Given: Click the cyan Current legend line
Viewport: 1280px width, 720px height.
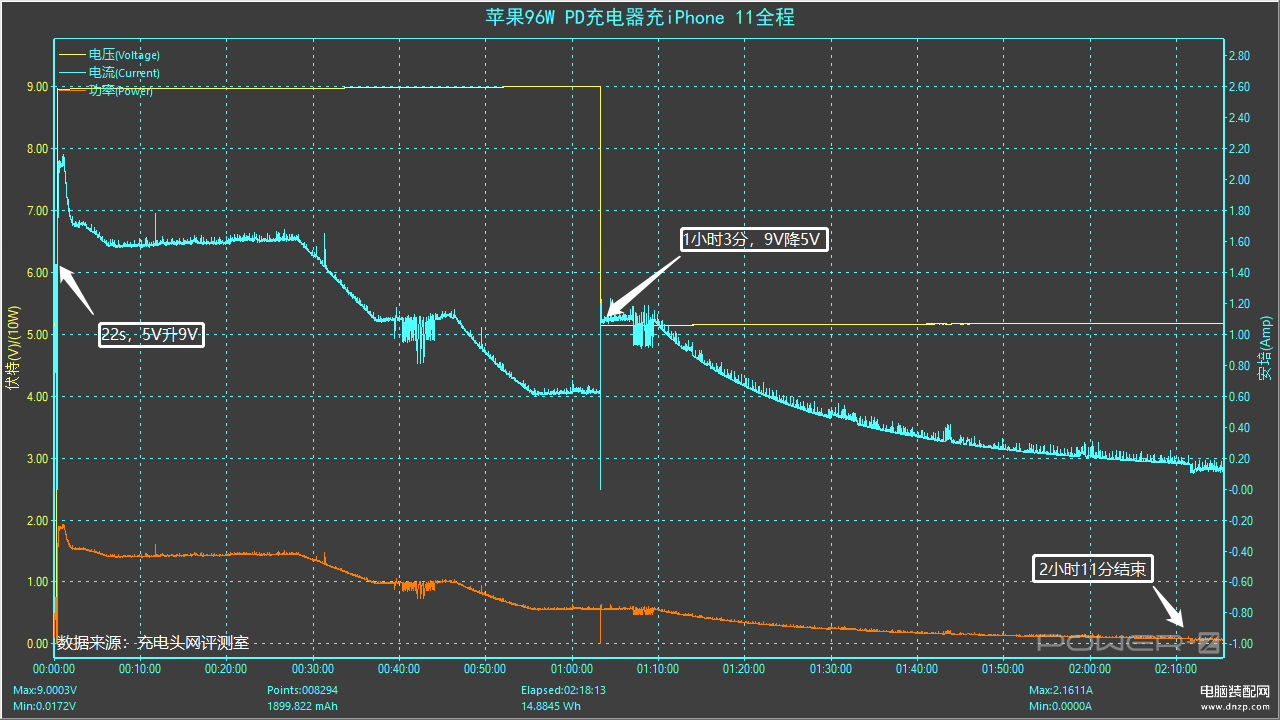Looking at the screenshot, I should pos(73,73).
